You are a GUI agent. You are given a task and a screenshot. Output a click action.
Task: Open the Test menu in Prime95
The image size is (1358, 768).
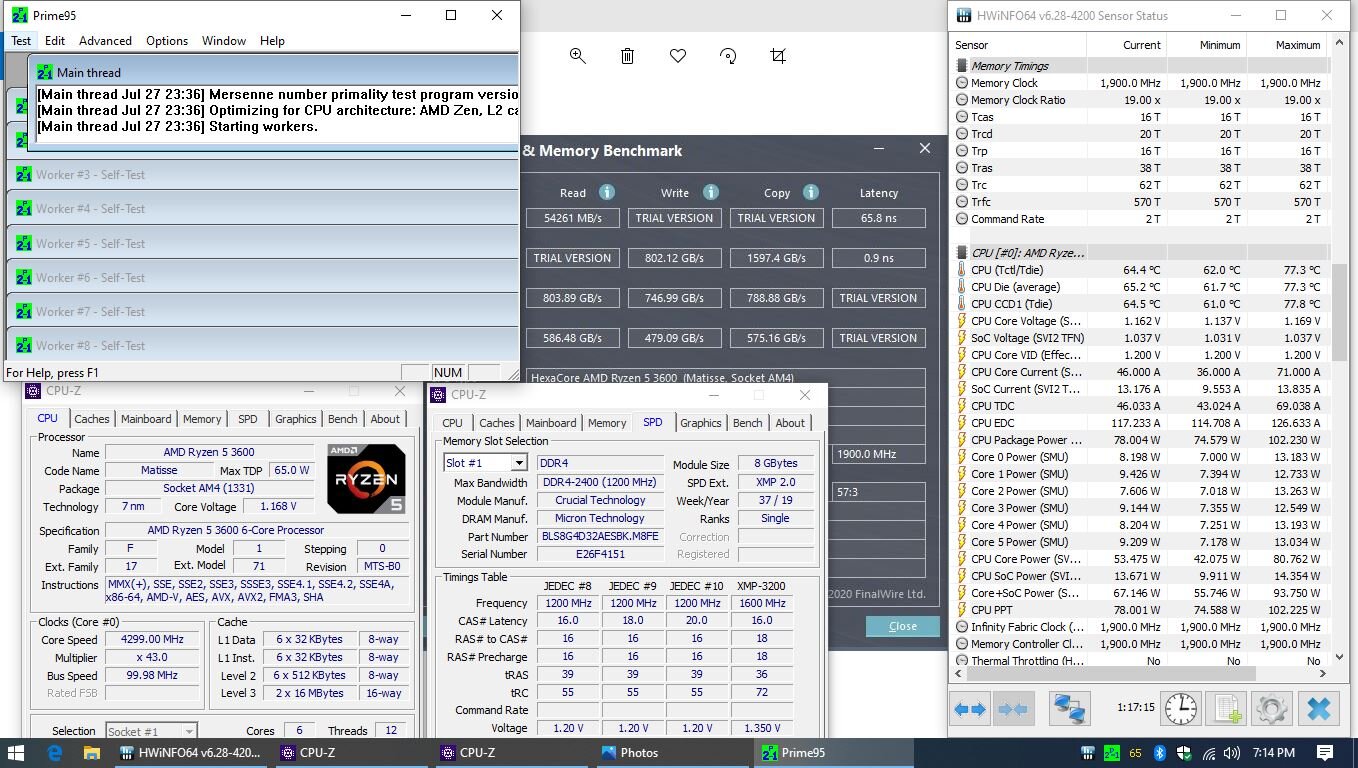coord(21,41)
